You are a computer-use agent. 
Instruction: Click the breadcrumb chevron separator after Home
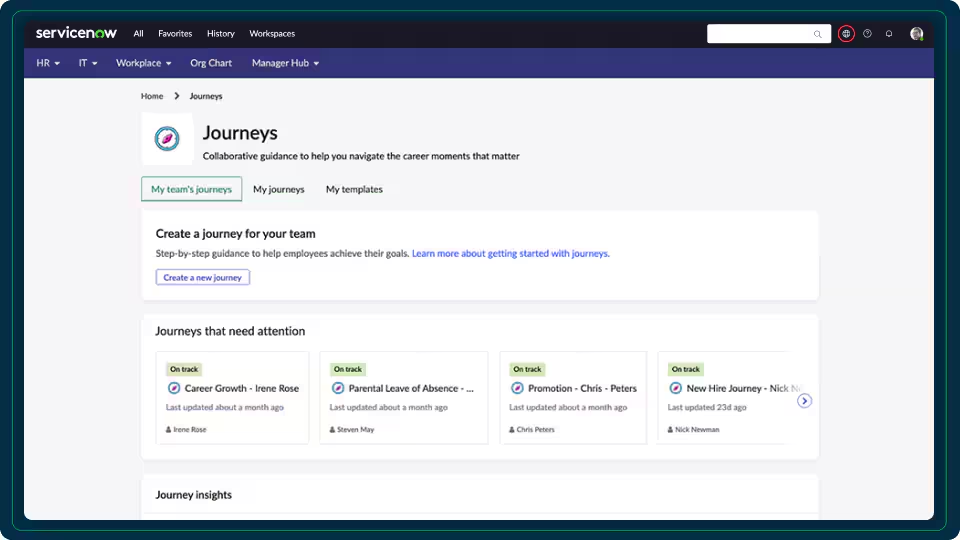pos(177,96)
